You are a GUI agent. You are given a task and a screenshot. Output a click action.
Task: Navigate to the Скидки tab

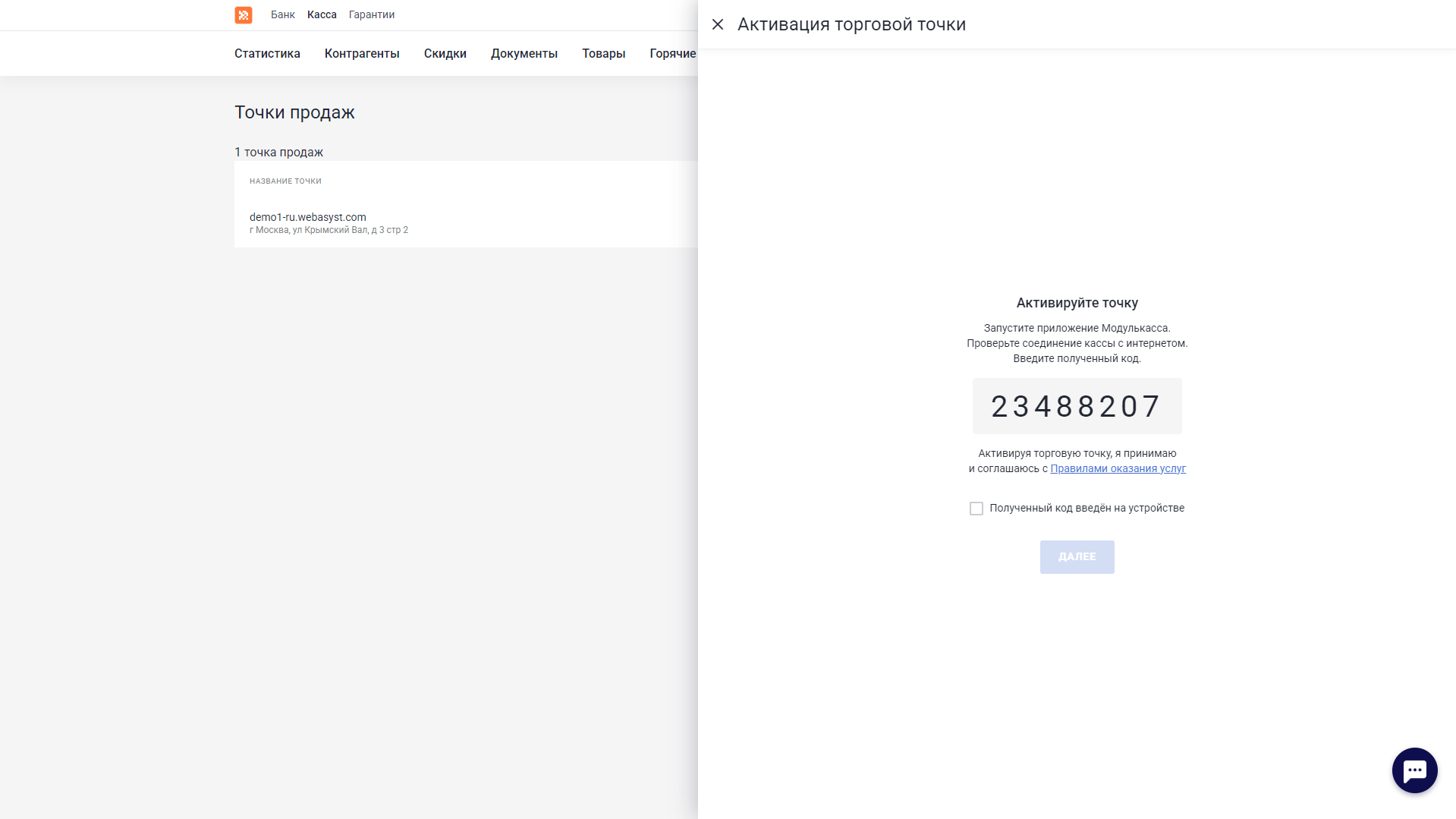coord(445,53)
